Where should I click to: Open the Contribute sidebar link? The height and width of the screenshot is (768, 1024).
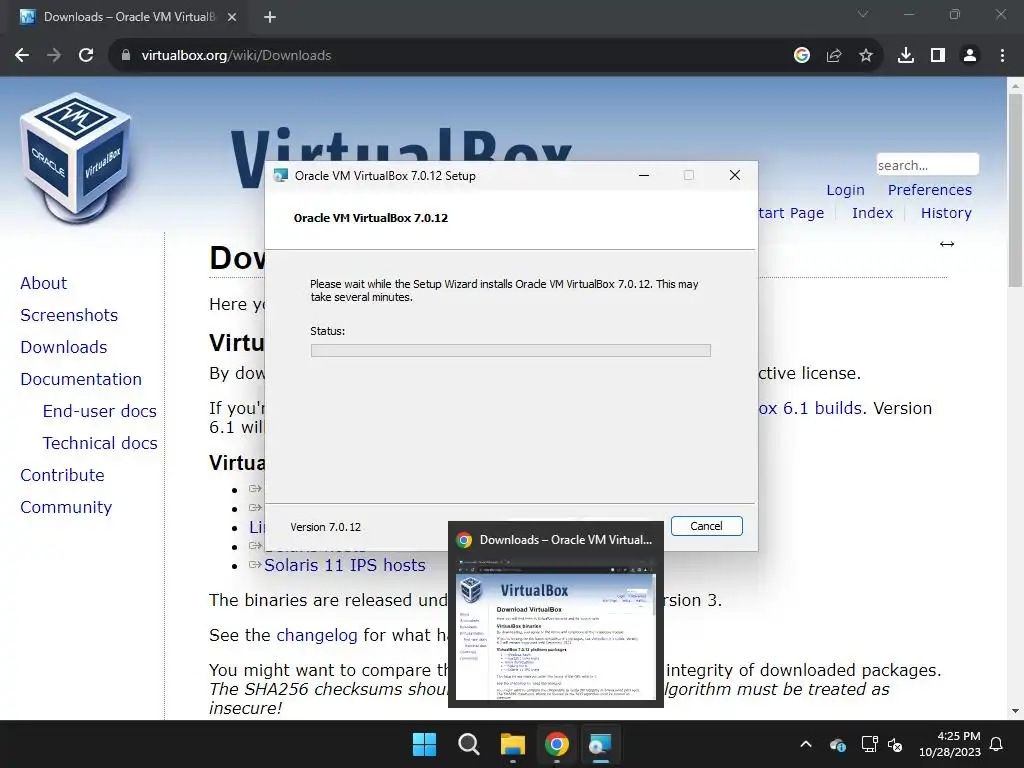(62, 475)
